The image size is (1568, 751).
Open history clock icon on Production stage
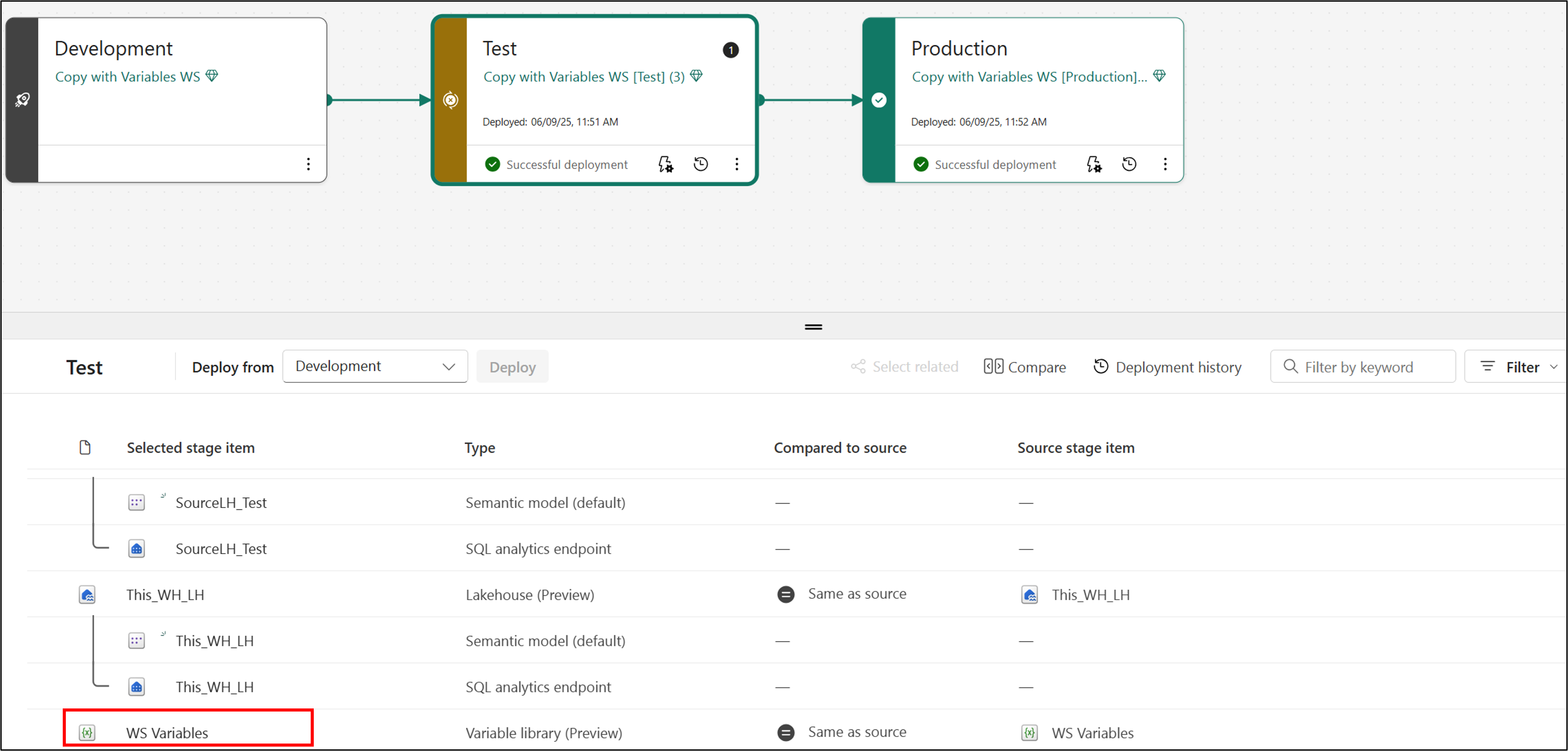(1129, 165)
